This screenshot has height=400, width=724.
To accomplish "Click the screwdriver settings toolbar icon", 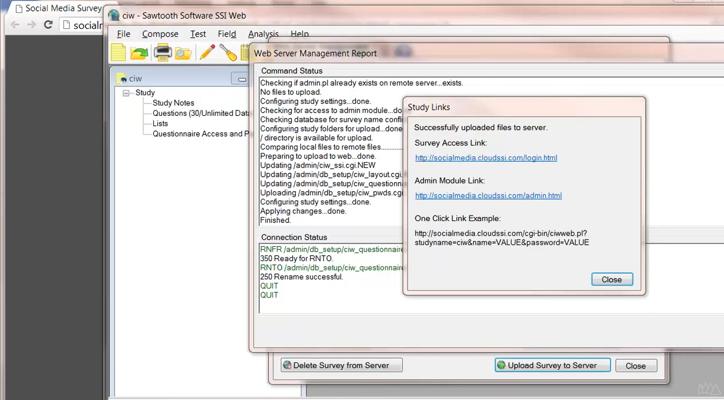I will 228,52.
